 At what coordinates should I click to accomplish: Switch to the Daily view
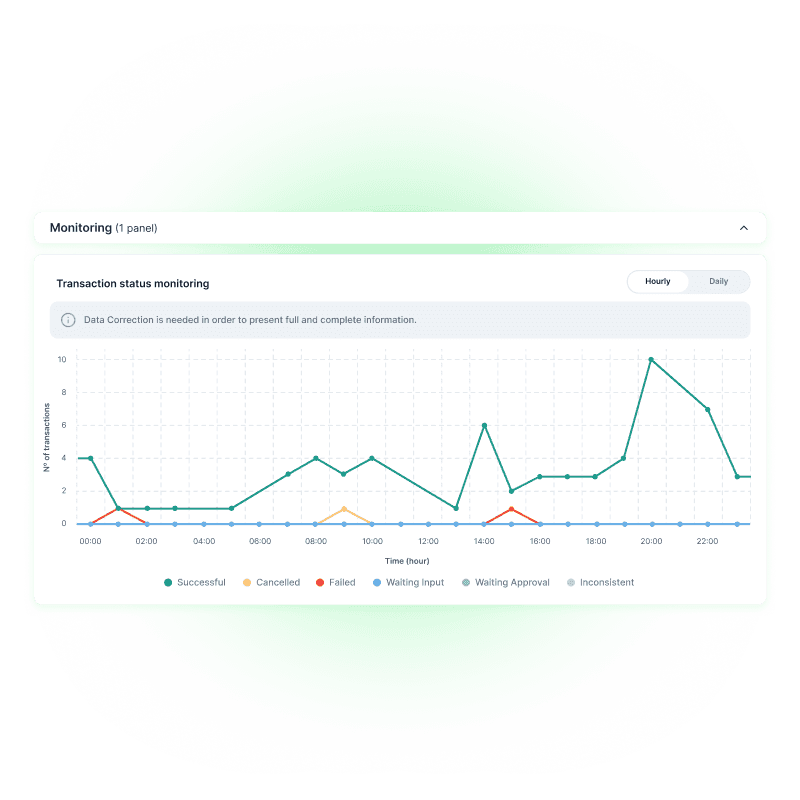[x=718, y=281]
